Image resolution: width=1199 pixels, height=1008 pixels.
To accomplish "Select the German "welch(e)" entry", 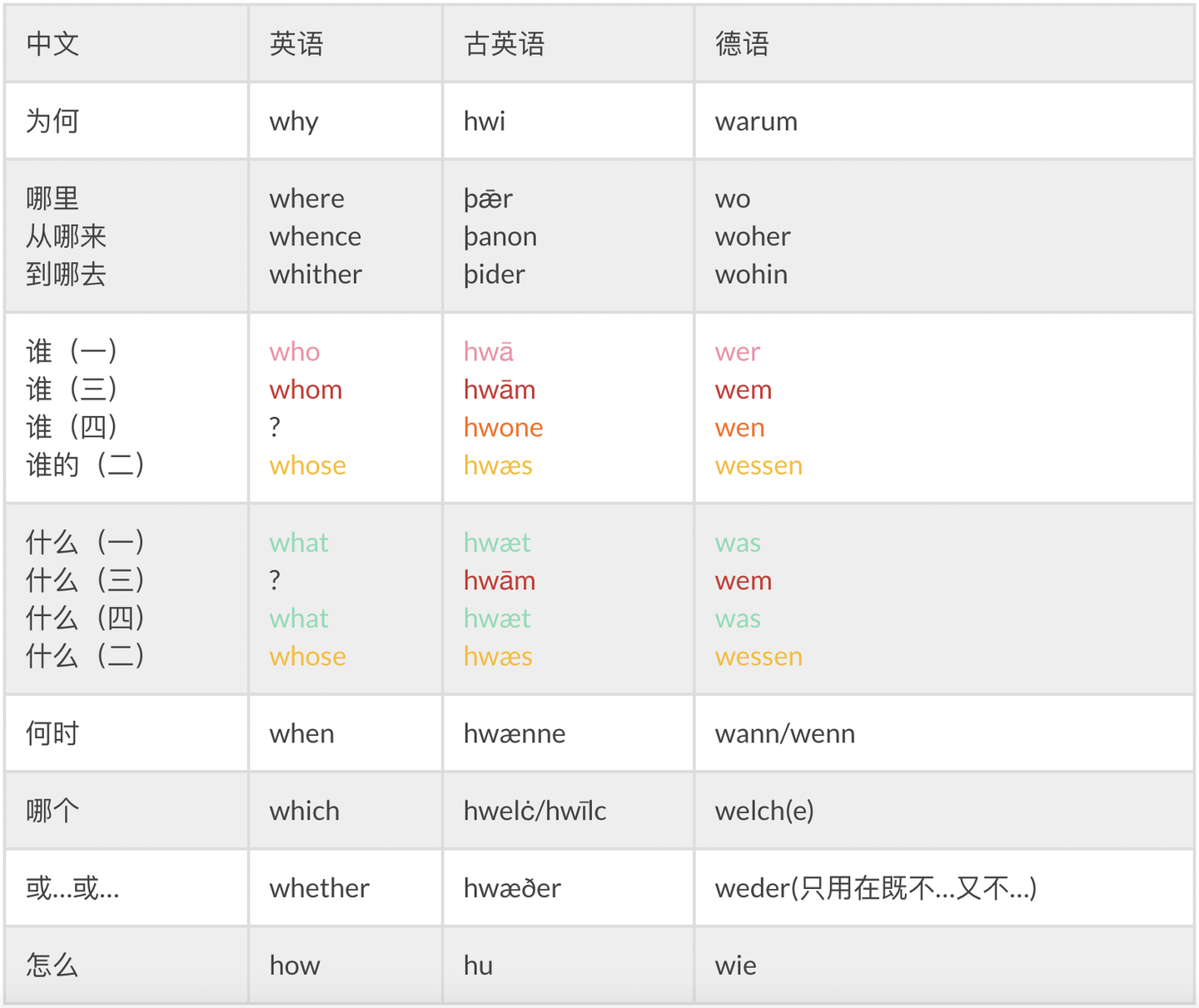I will [x=764, y=811].
